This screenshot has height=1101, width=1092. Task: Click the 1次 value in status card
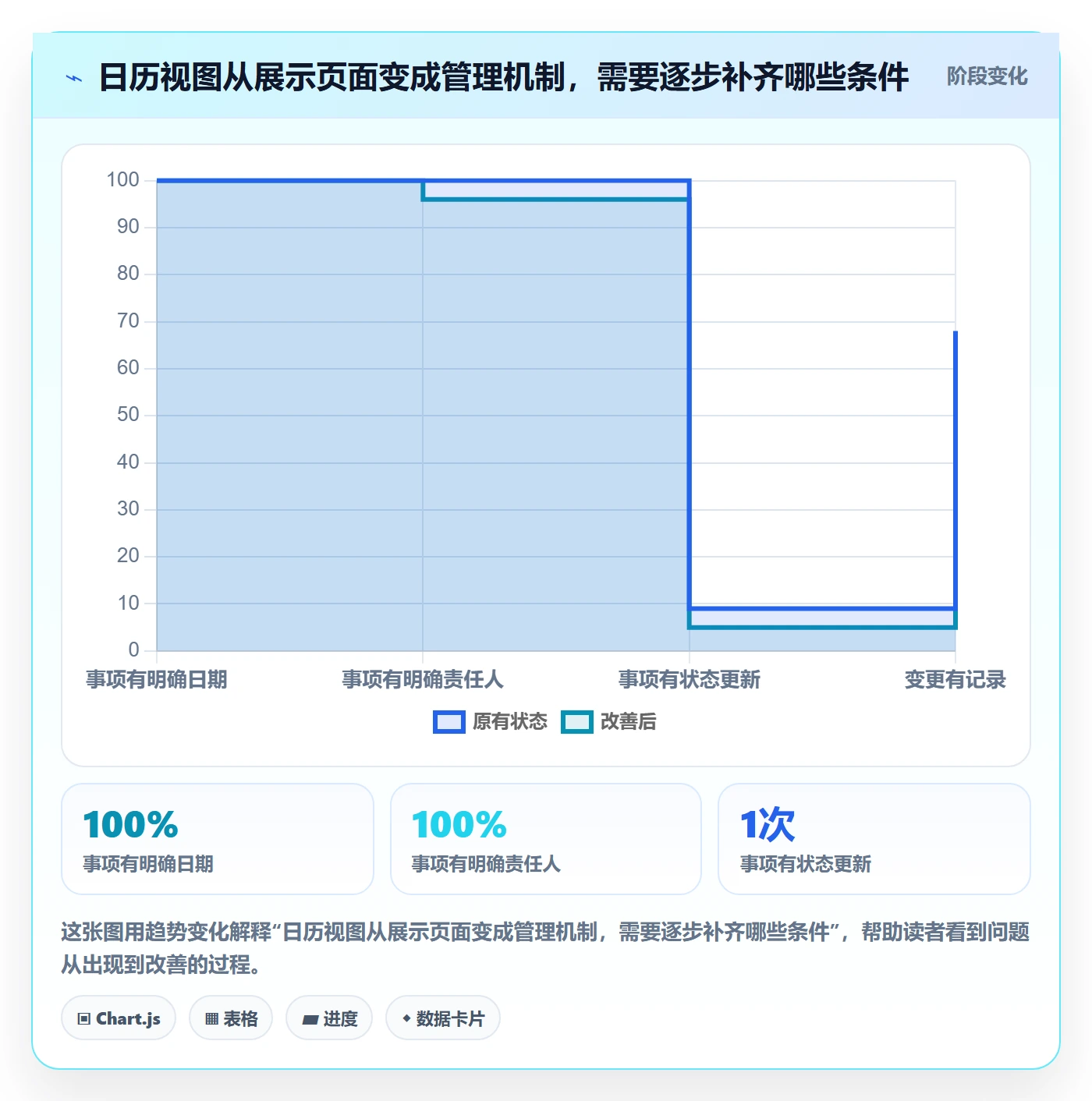coord(768,825)
